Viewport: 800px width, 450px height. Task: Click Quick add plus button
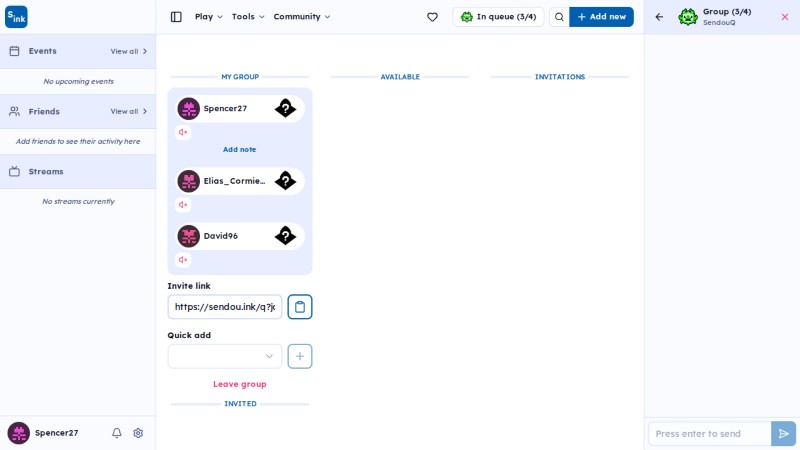coord(299,356)
